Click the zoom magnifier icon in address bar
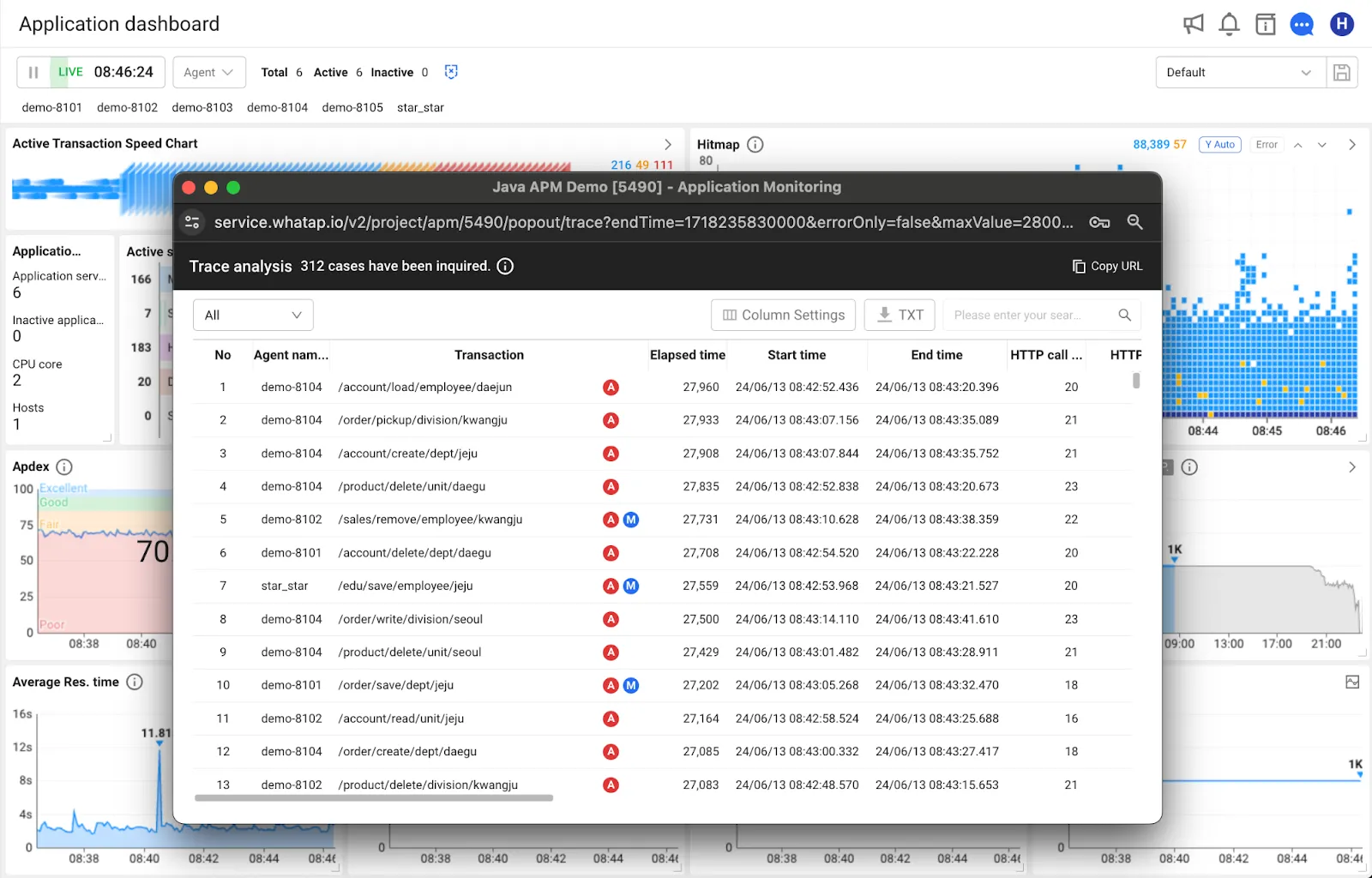1372x878 pixels. coord(1135,222)
